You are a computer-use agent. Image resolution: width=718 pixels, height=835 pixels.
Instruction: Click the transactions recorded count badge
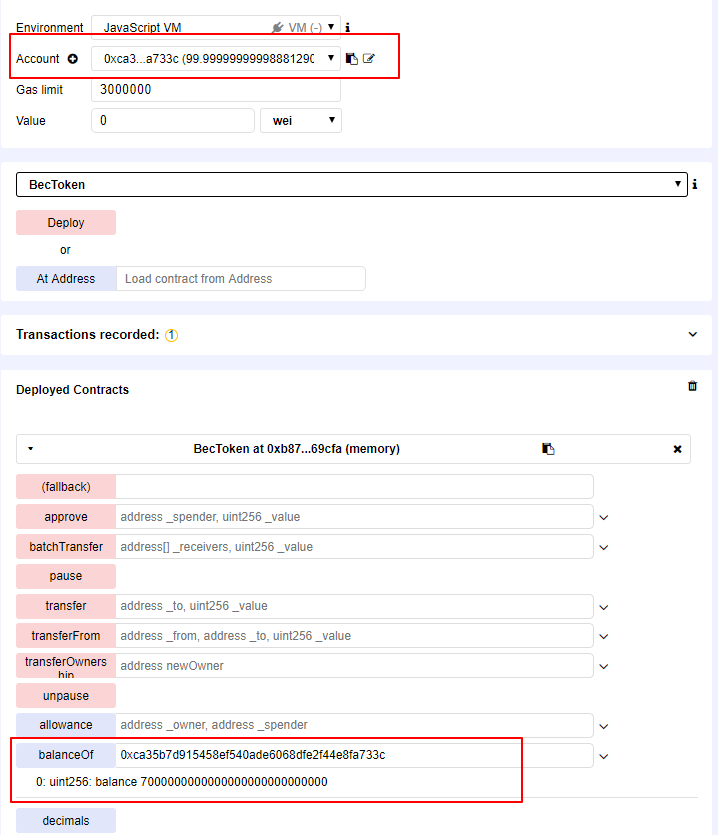tap(172, 335)
